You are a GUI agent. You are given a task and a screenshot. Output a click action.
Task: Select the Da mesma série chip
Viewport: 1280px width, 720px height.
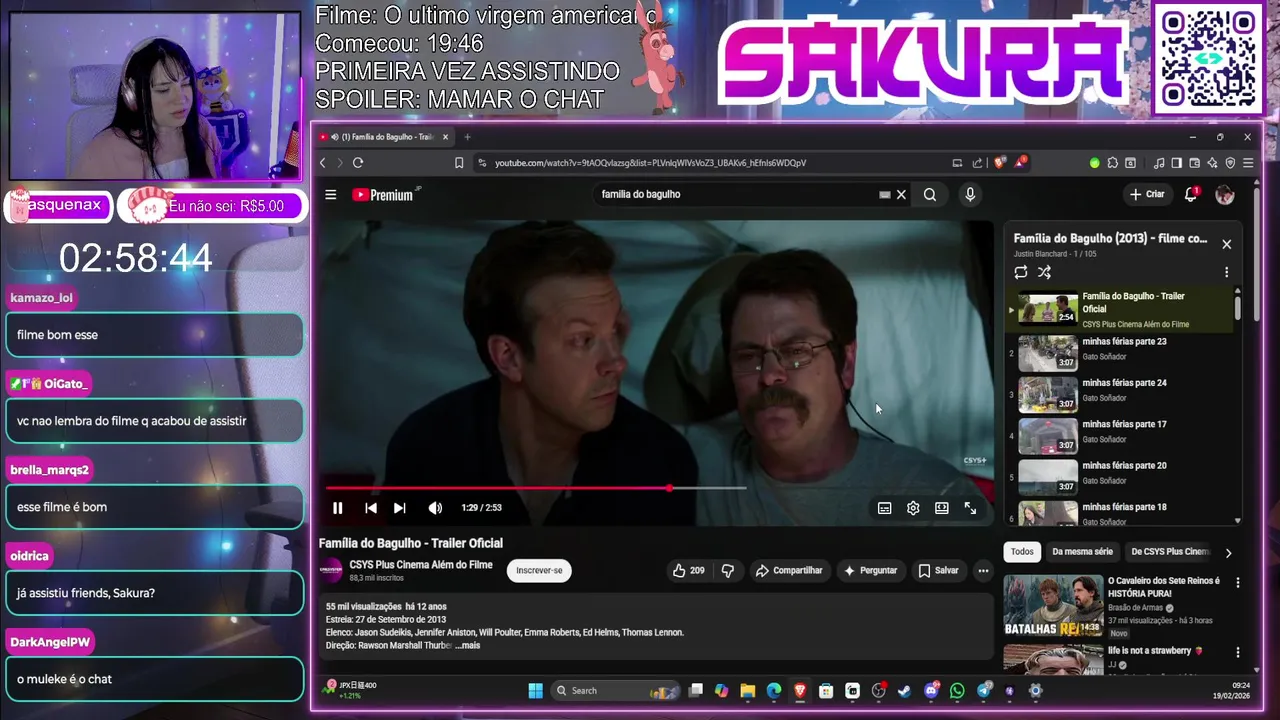coord(1082,552)
